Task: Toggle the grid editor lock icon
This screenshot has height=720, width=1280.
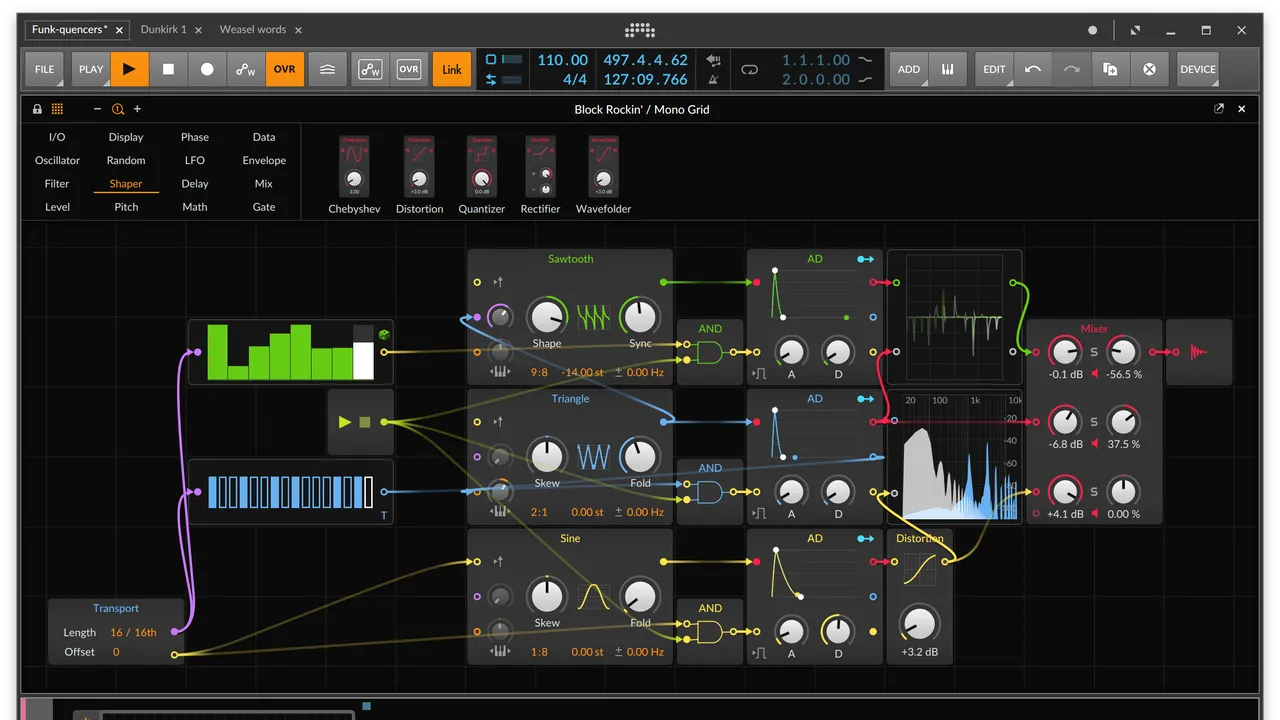Action: coord(37,109)
